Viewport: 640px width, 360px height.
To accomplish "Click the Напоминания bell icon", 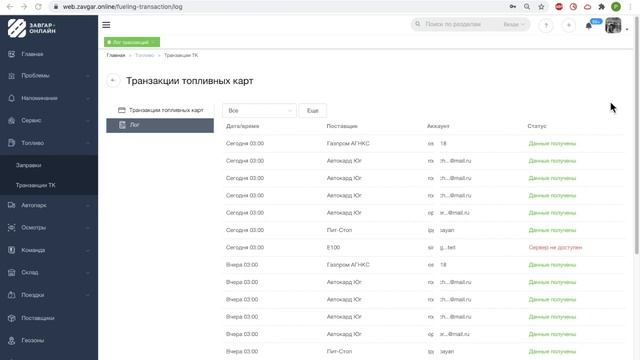I will (11, 98).
